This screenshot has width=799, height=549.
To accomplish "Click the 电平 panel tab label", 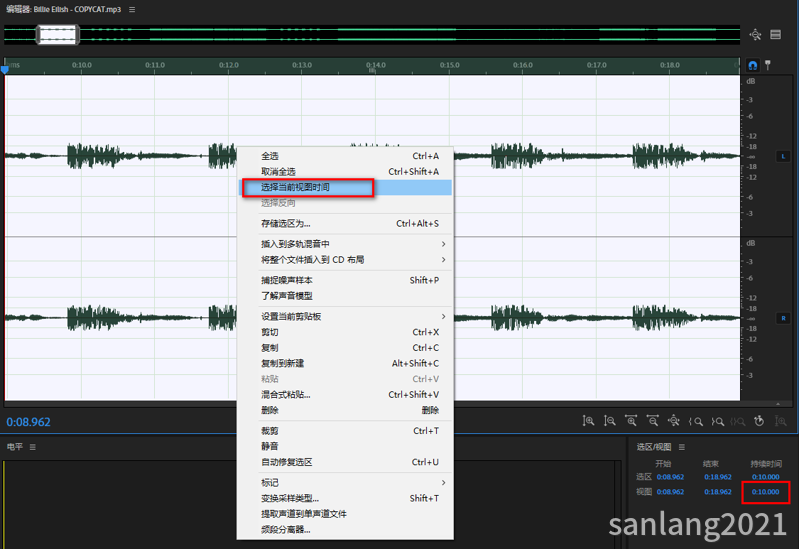I will 15,447.
